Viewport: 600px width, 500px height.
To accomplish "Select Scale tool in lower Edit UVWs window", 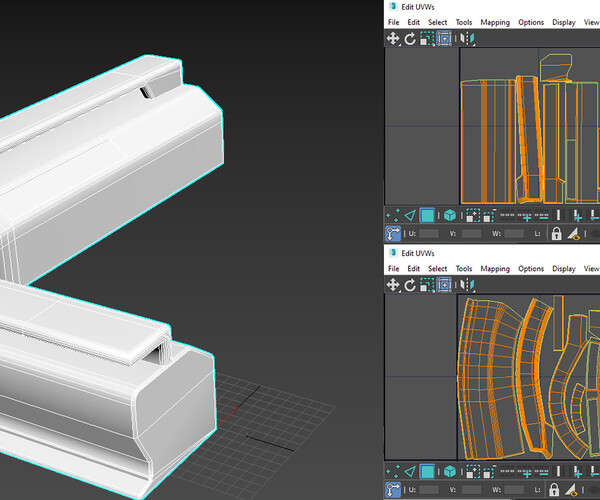I will pyautogui.click(x=427, y=285).
